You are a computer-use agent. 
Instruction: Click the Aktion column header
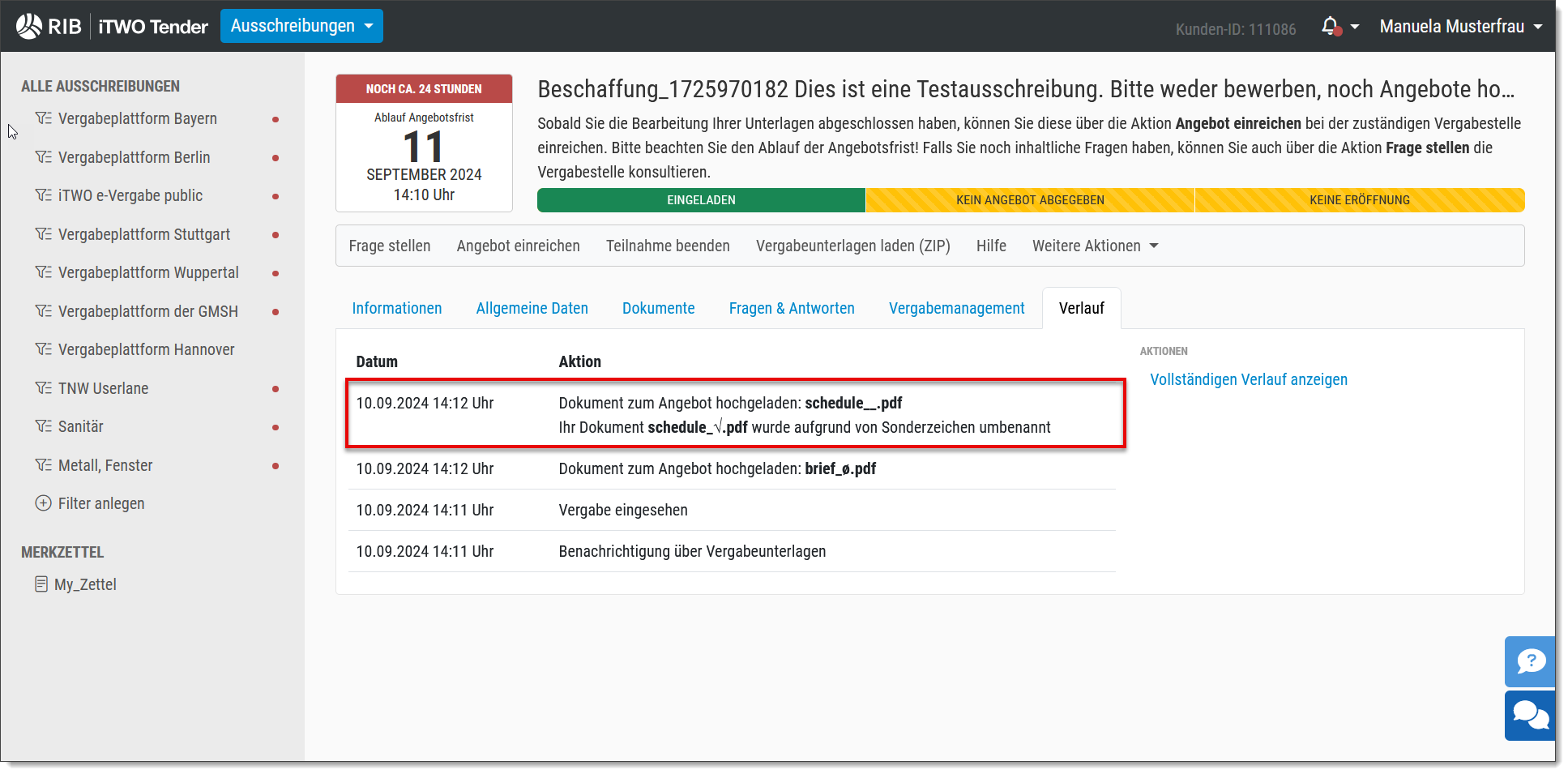[x=580, y=361]
